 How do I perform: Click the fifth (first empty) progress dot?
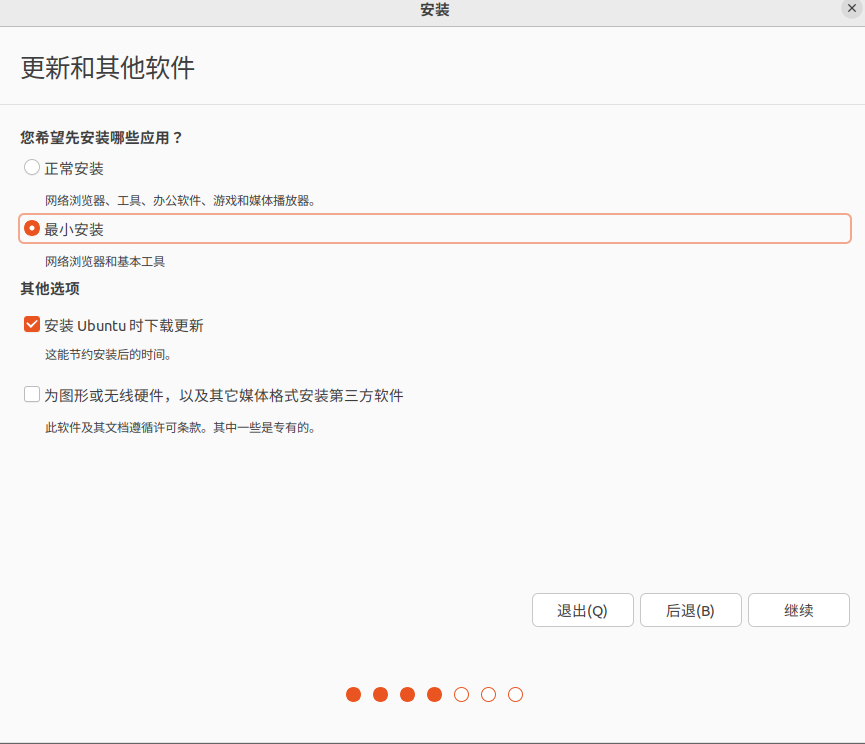pyautogui.click(x=461, y=694)
